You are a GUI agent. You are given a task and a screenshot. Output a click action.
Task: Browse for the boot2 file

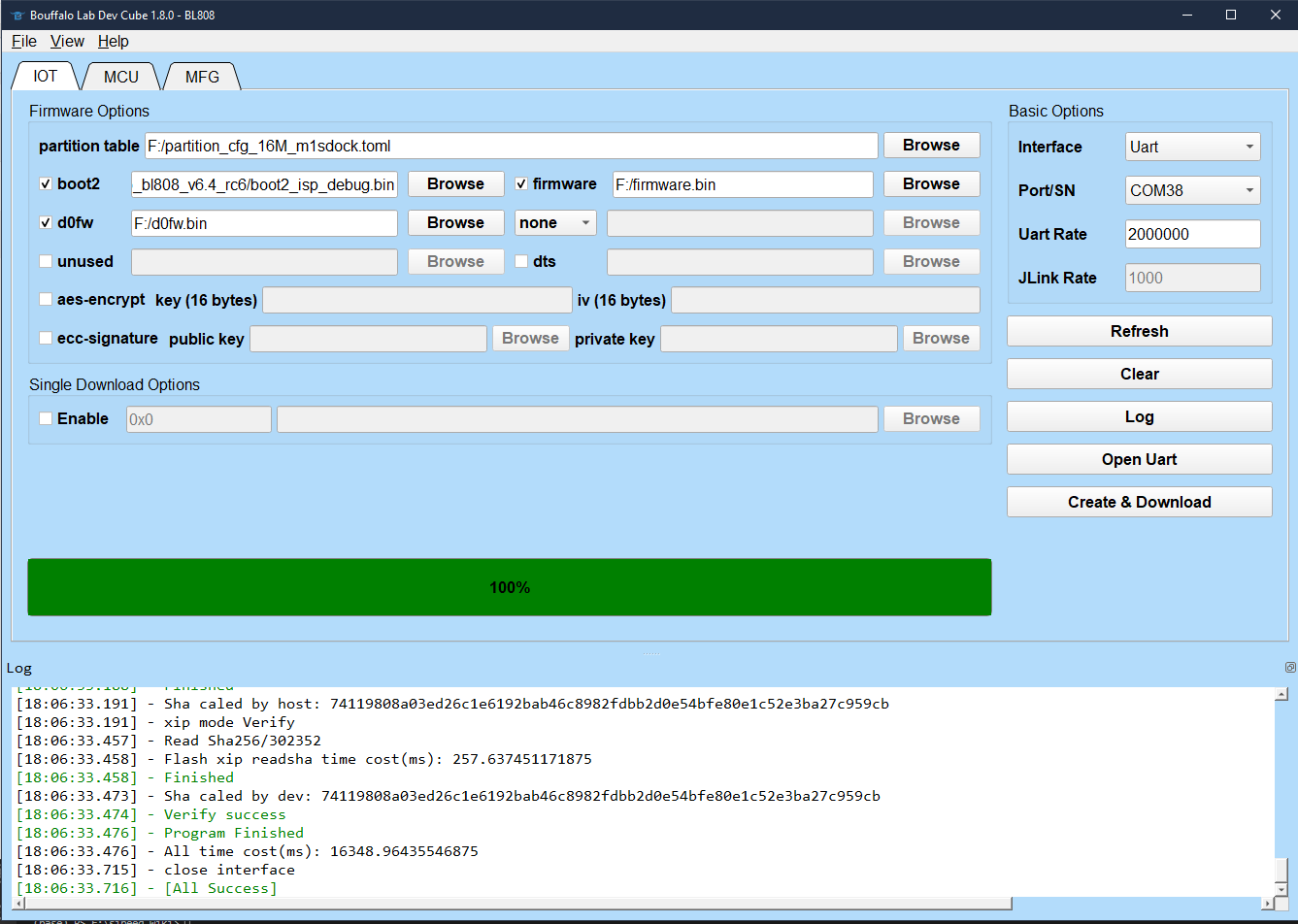tap(455, 184)
